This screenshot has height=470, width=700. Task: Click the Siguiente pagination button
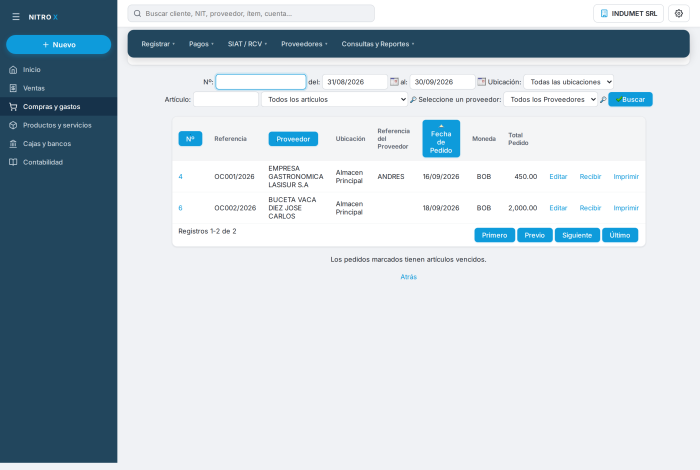(x=577, y=235)
